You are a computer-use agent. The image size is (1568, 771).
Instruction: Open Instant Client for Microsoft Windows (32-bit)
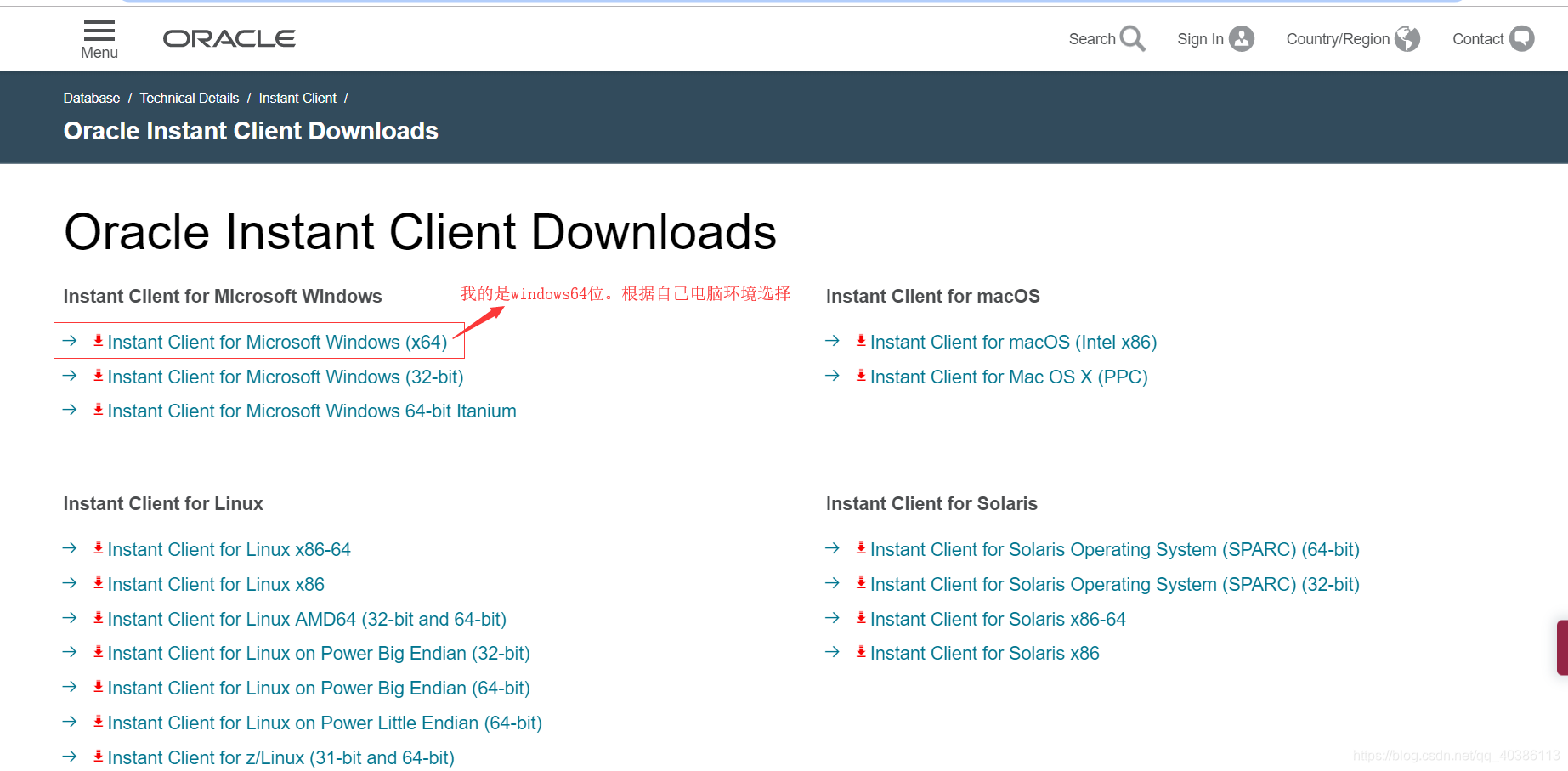(286, 377)
